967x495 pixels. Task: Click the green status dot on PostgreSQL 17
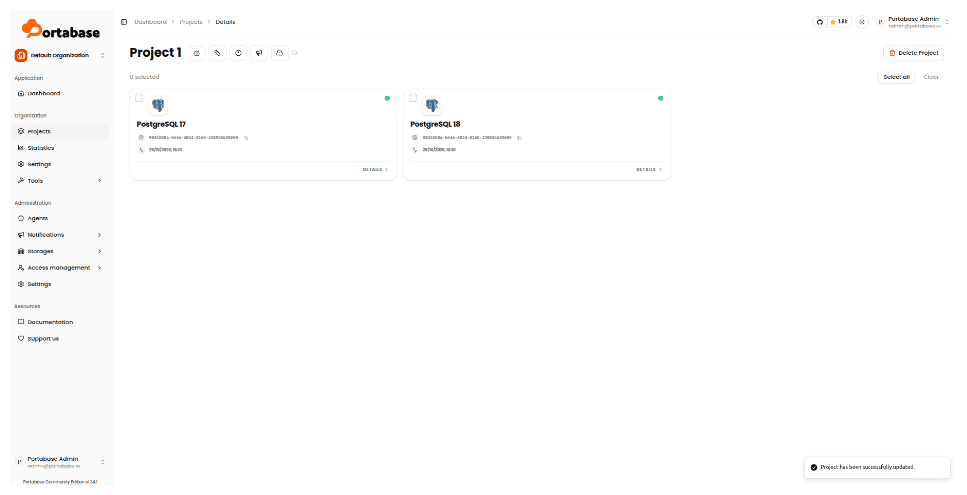(387, 98)
